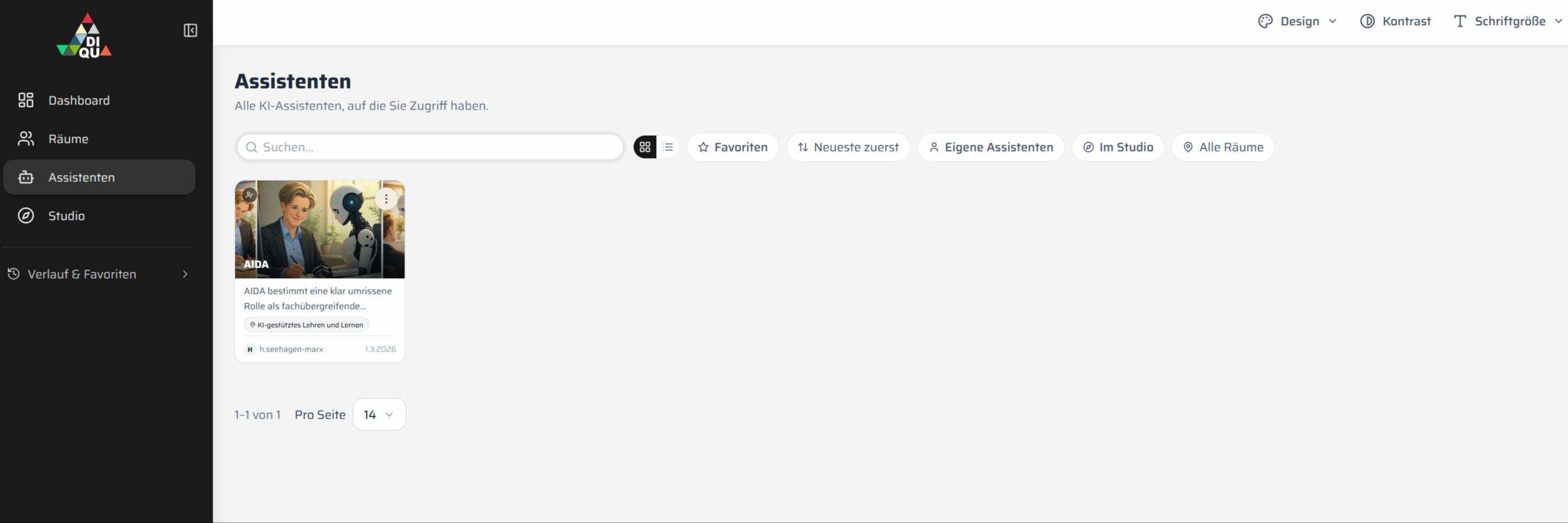Open Dashboard in the sidebar
Viewport: 1568px width, 523px height.
[99, 100]
